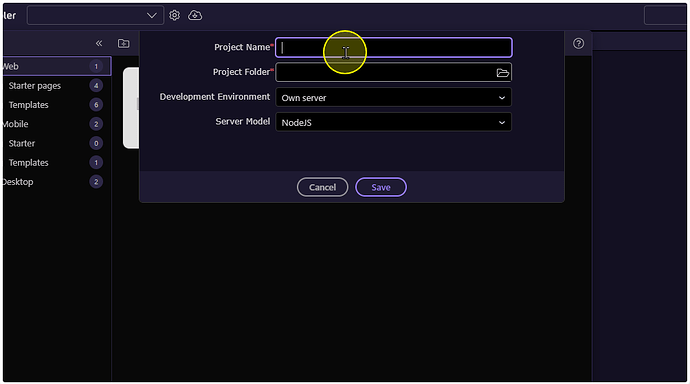Click the Project Folder text field
Image resolution: width=690 pixels, height=384 pixels.
tap(385, 73)
